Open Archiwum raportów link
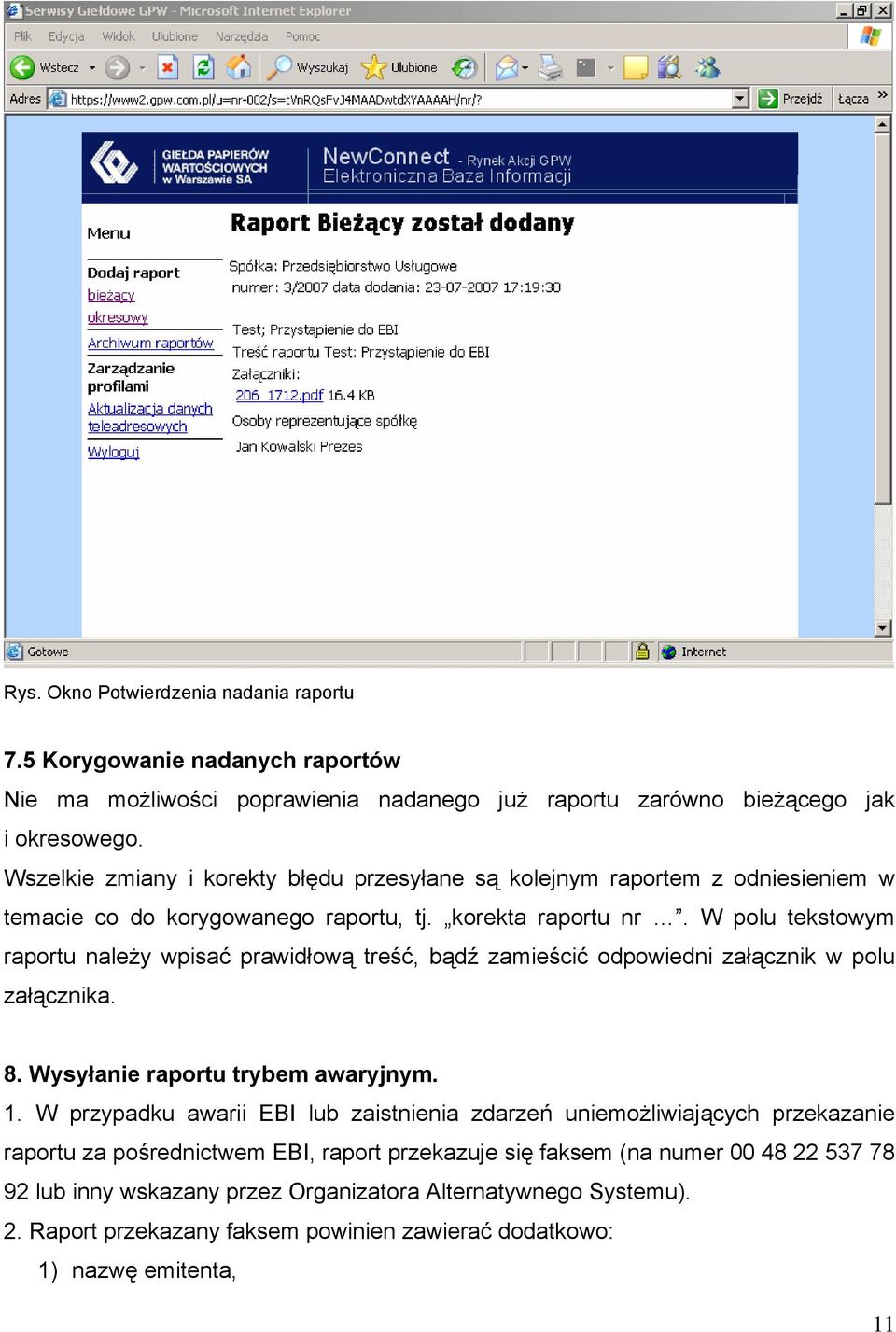Screen dimensions: 896x1332 coord(150,343)
